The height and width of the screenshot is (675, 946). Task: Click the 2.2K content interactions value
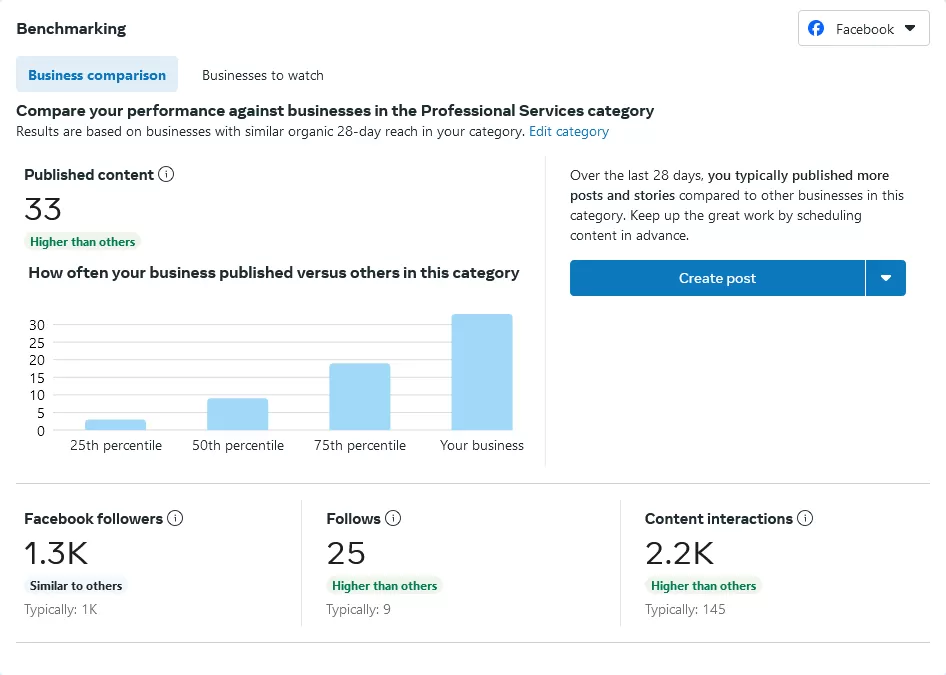(x=679, y=553)
